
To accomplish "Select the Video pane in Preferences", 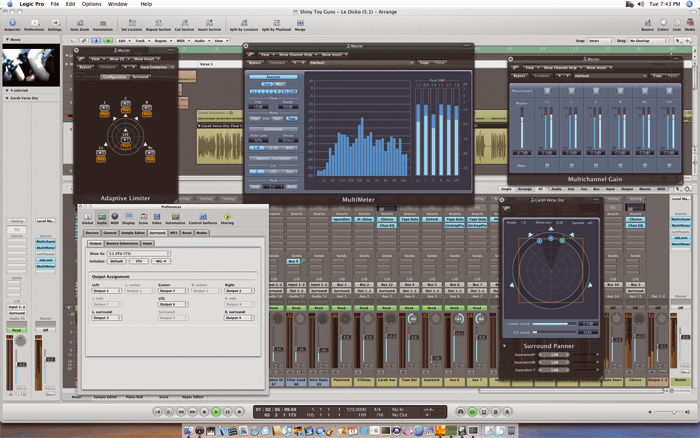I will click(x=157, y=218).
